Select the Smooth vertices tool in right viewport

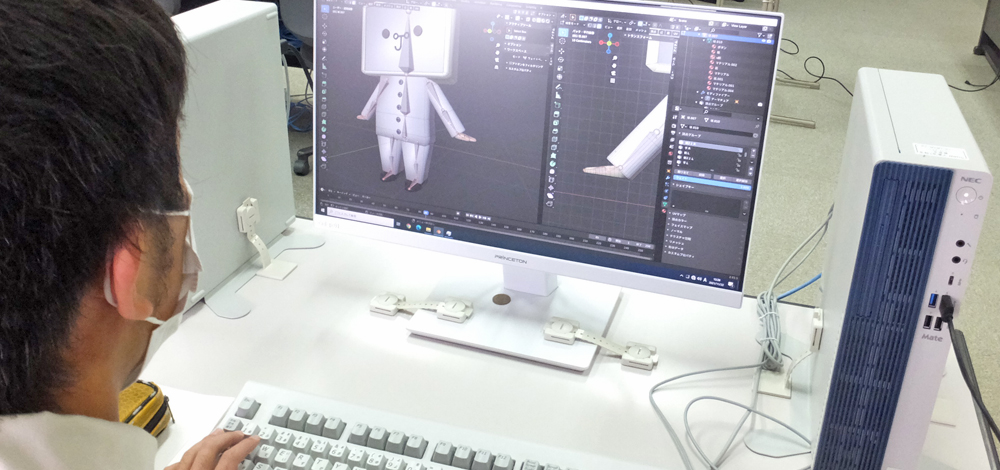552,172
